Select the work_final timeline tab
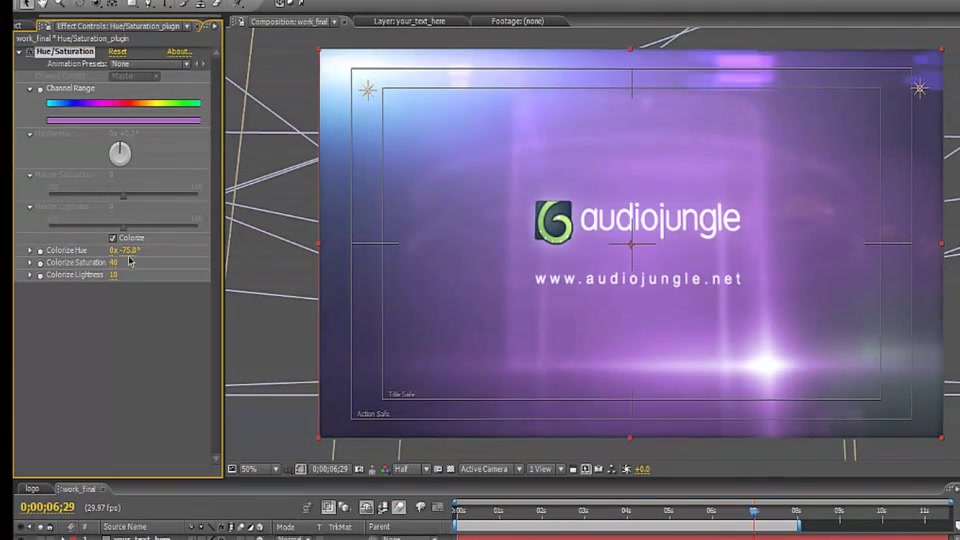 (78, 489)
